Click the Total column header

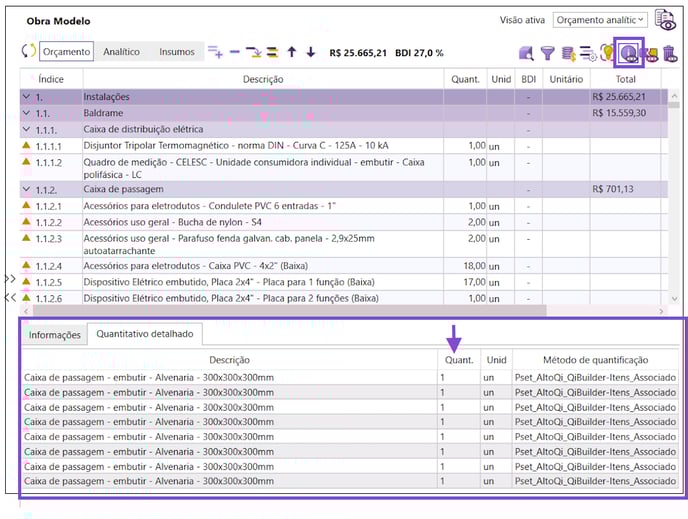point(625,79)
